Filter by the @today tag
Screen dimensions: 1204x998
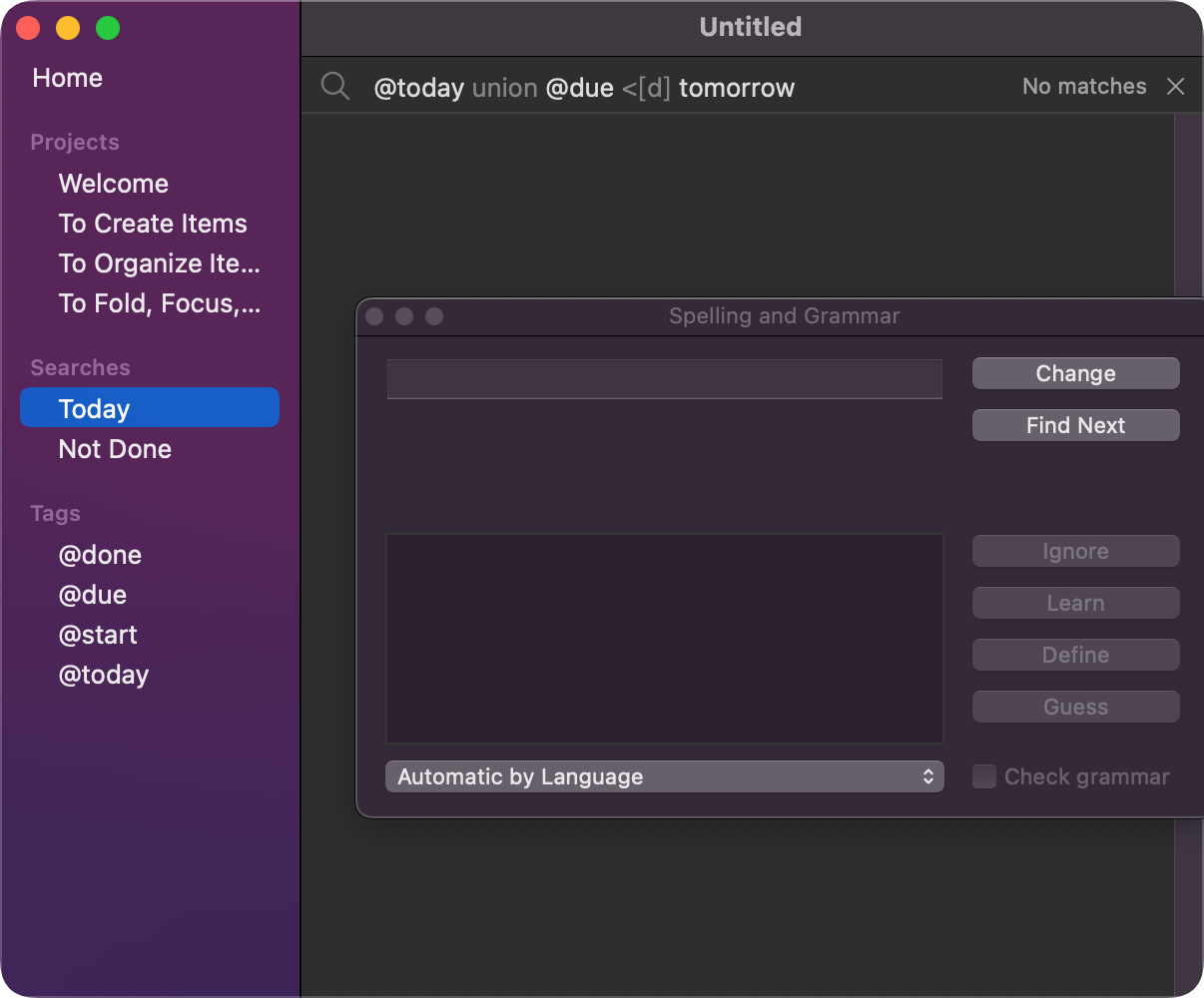104,675
